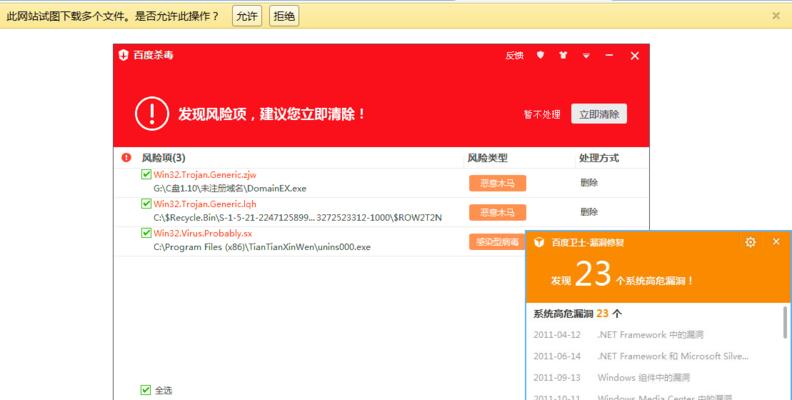Select the Win32.Trojan.Generic.zjw threat name

coord(205,175)
